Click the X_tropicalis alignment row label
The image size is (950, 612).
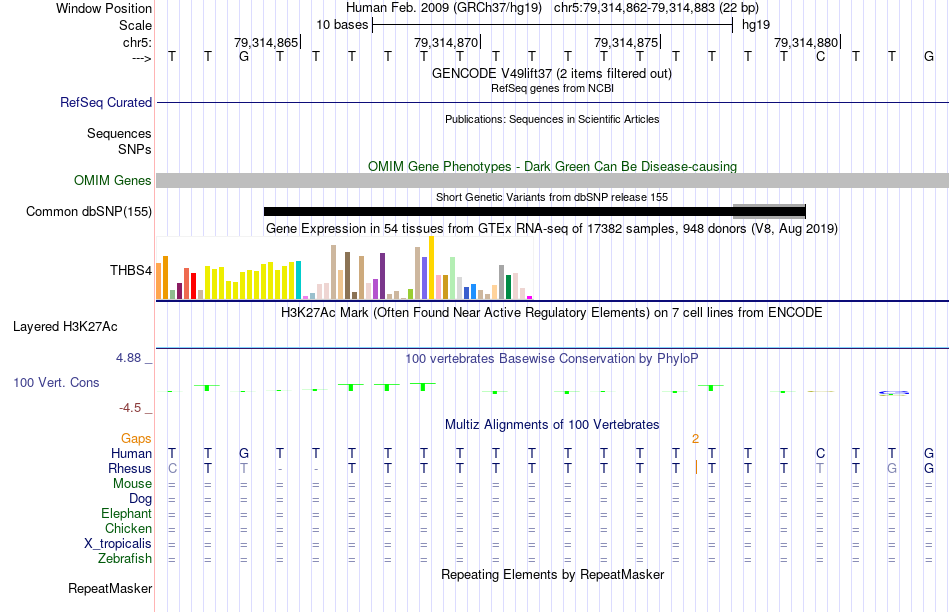tap(118, 544)
